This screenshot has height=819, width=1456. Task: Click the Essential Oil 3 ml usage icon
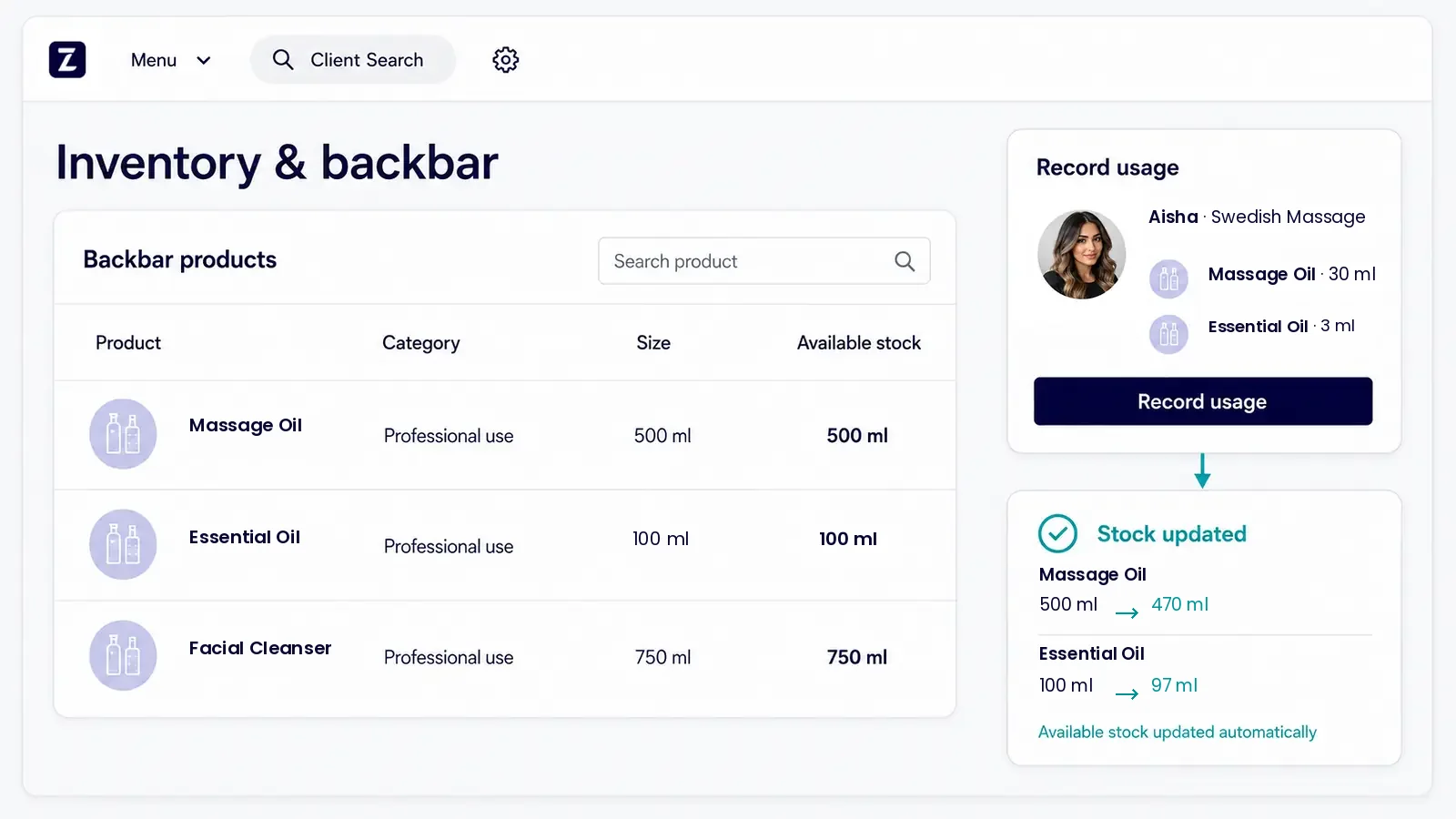tap(1168, 334)
